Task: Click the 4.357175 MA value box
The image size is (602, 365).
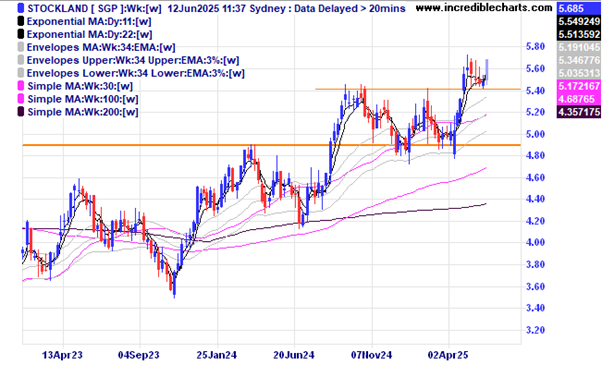Action: [579, 112]
